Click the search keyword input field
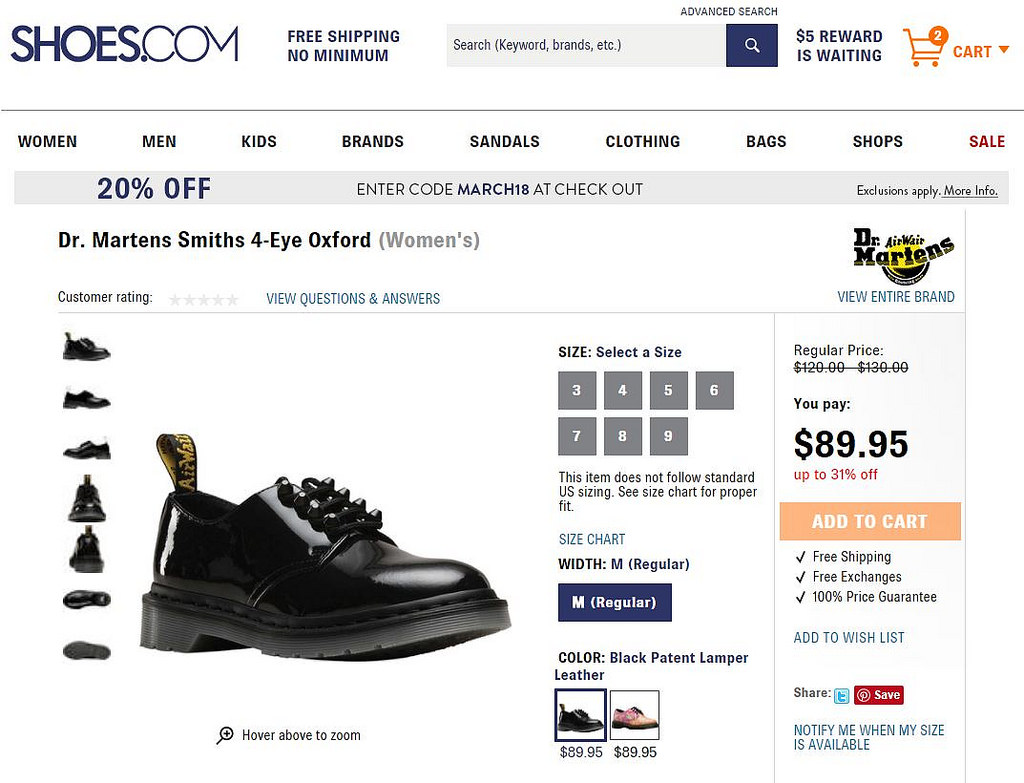 [586, 45]
